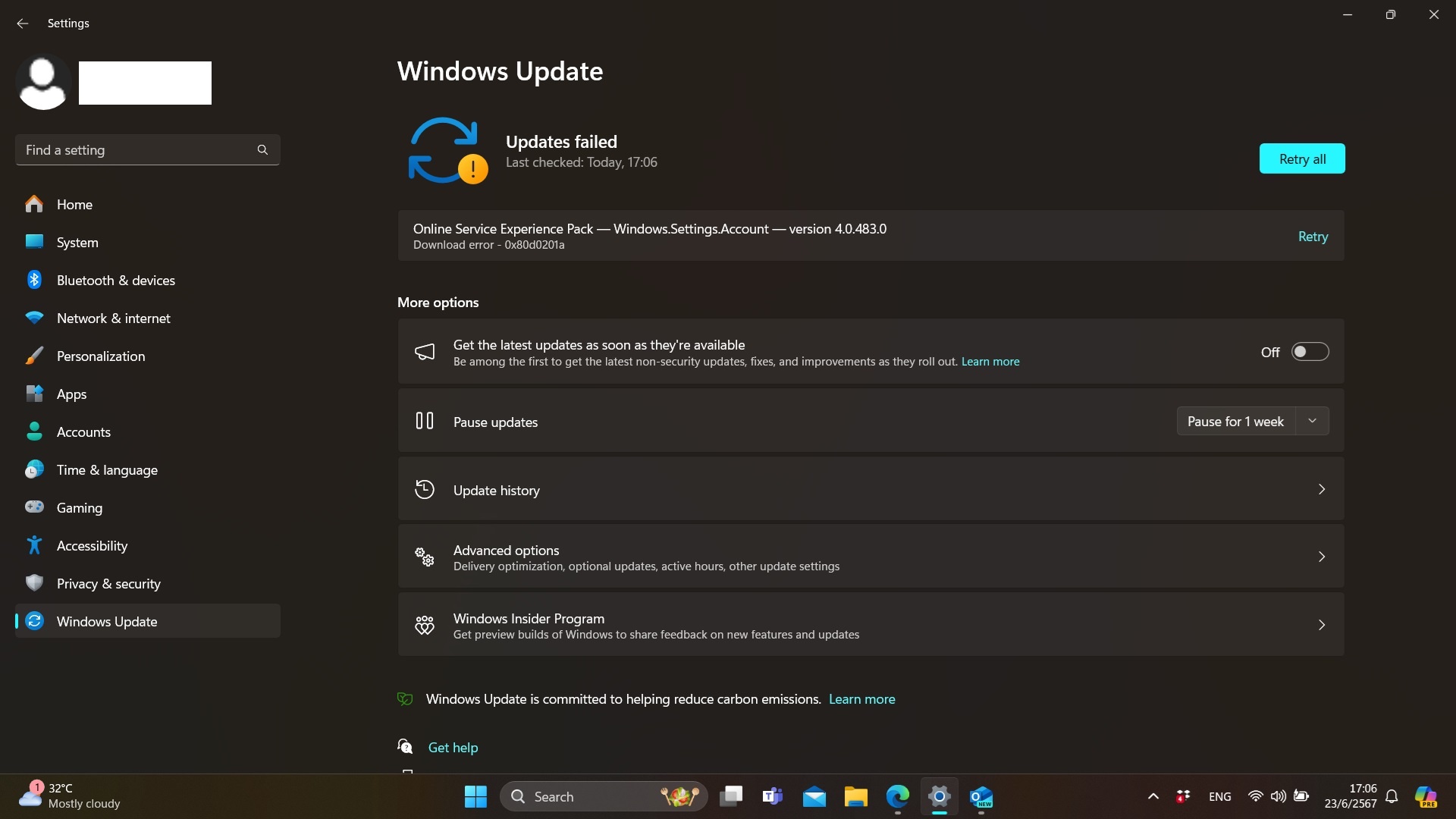Image resolution: width=1456 pixels, height=819 pixels.
Task: Open the Pause updates duration dropdown arrow
Action: coord(1312,421)
